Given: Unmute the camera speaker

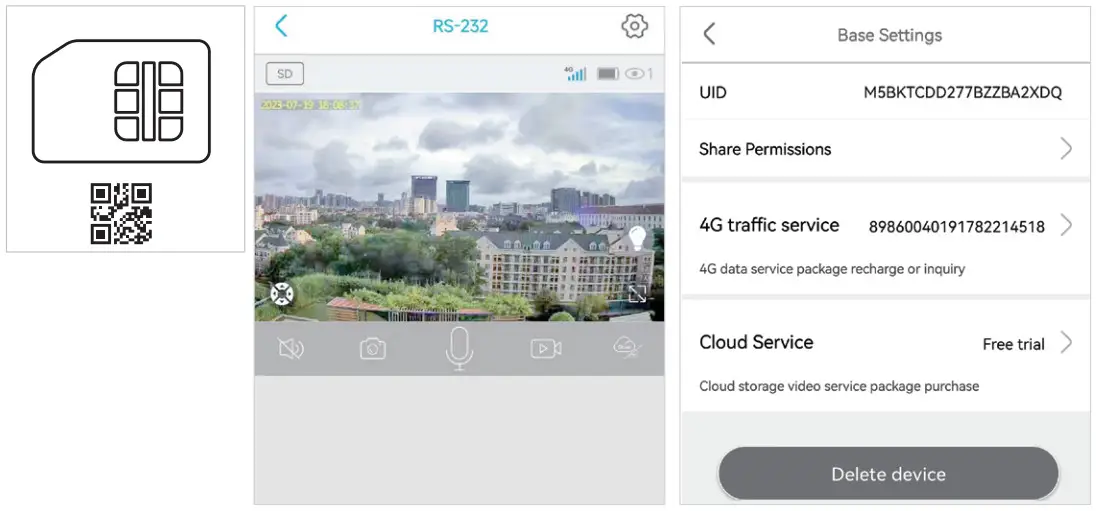Looking at the screenshot, I should [x=290, y=348].
